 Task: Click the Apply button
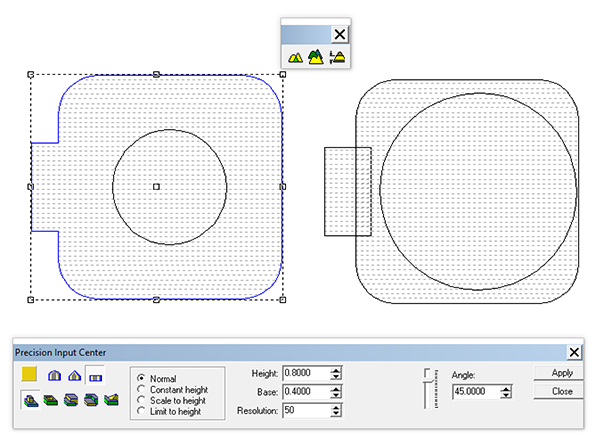[x=559, y=373]
